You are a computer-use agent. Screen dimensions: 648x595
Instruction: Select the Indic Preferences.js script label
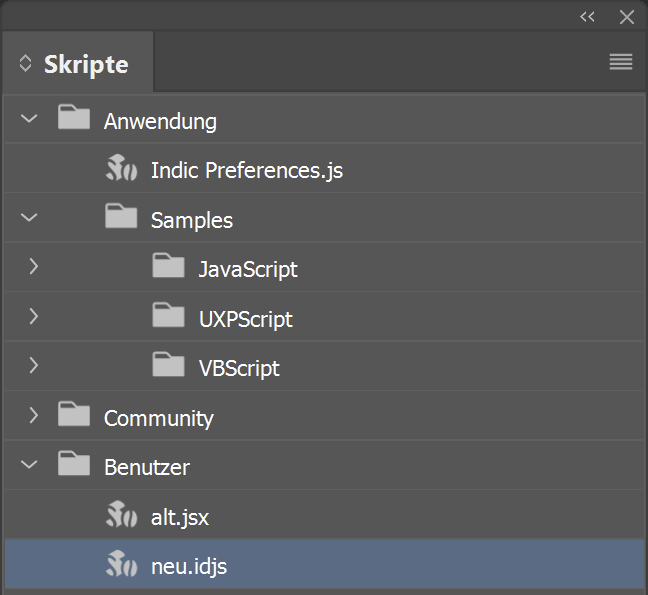click(247, 170)
